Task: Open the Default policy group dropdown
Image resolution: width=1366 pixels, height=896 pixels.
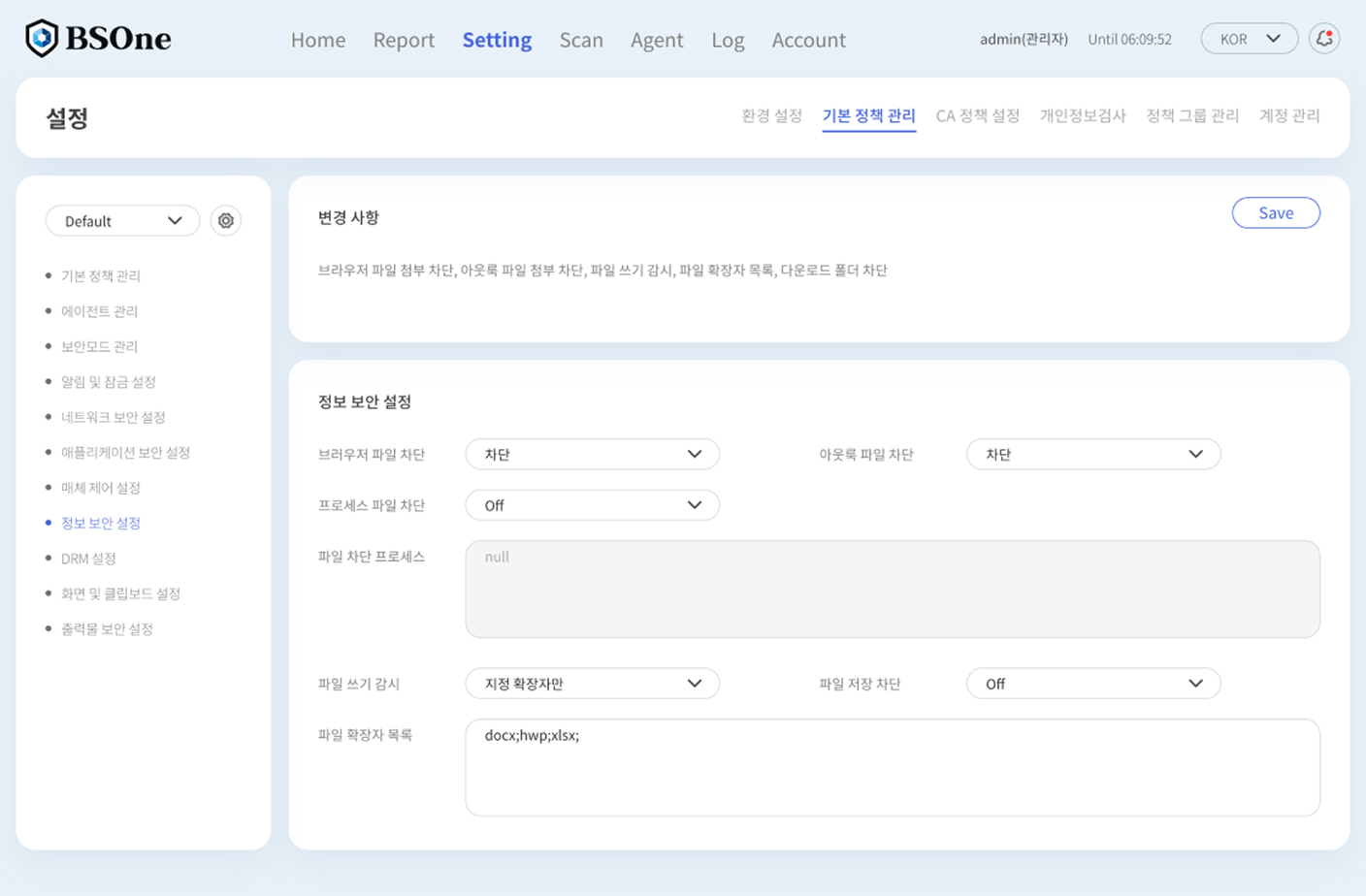Action: tap(122, 221)
